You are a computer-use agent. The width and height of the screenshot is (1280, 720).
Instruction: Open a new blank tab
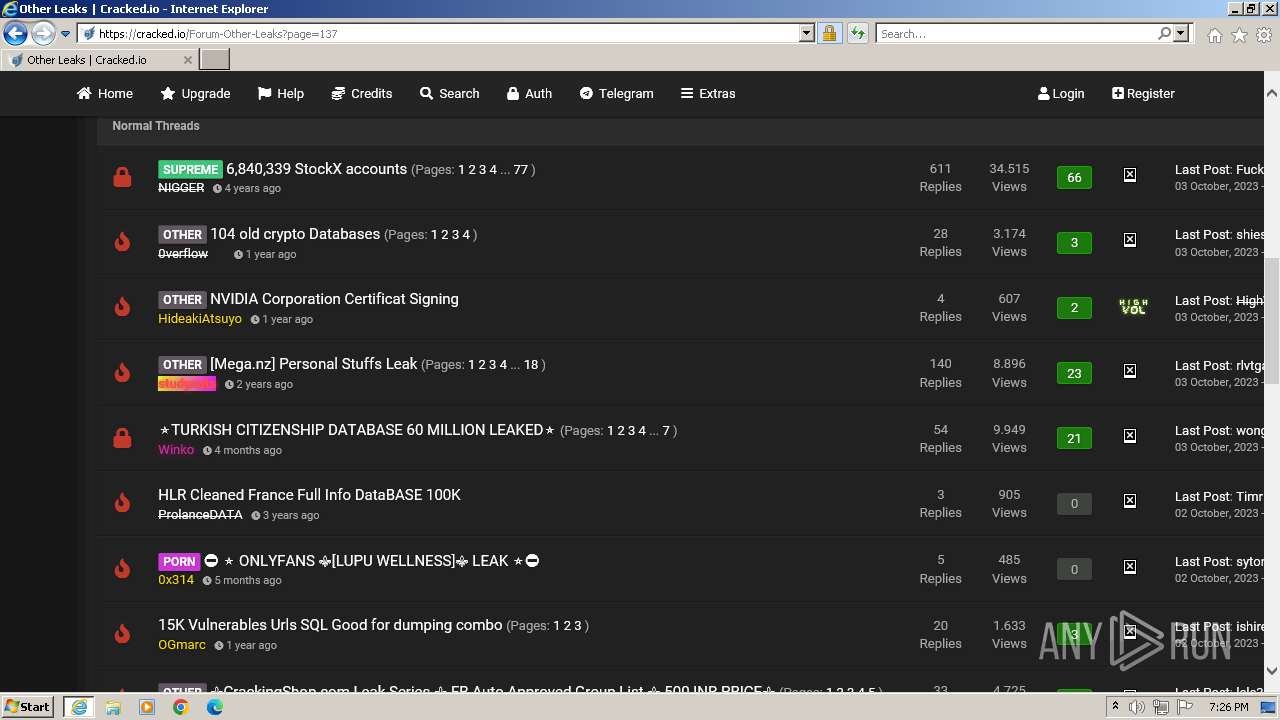point(214,60)
